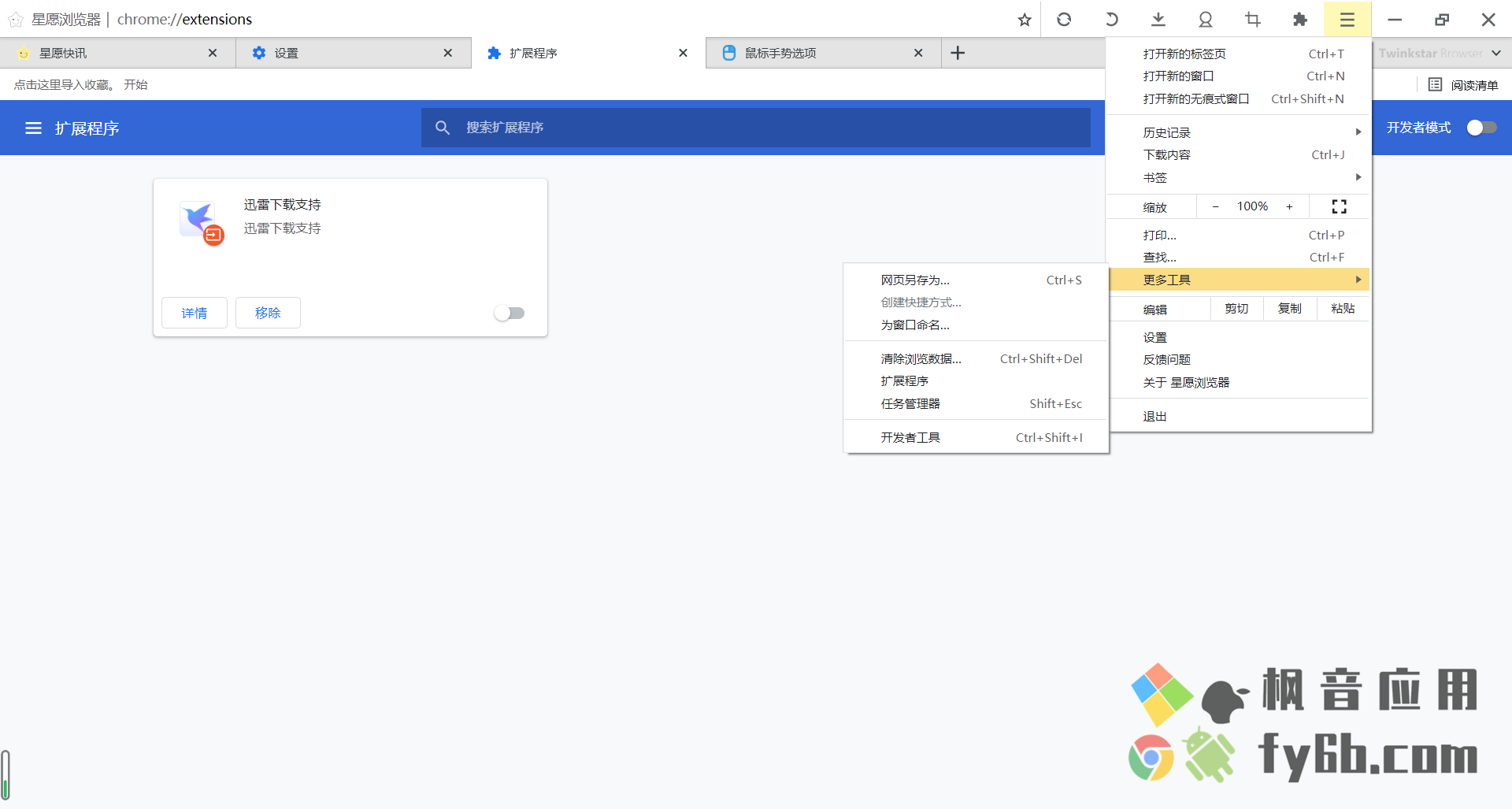Viewport: 1512px width, 809px height.
Task: Click the chrome://extensions address bar
Action: tap(184, 19)
